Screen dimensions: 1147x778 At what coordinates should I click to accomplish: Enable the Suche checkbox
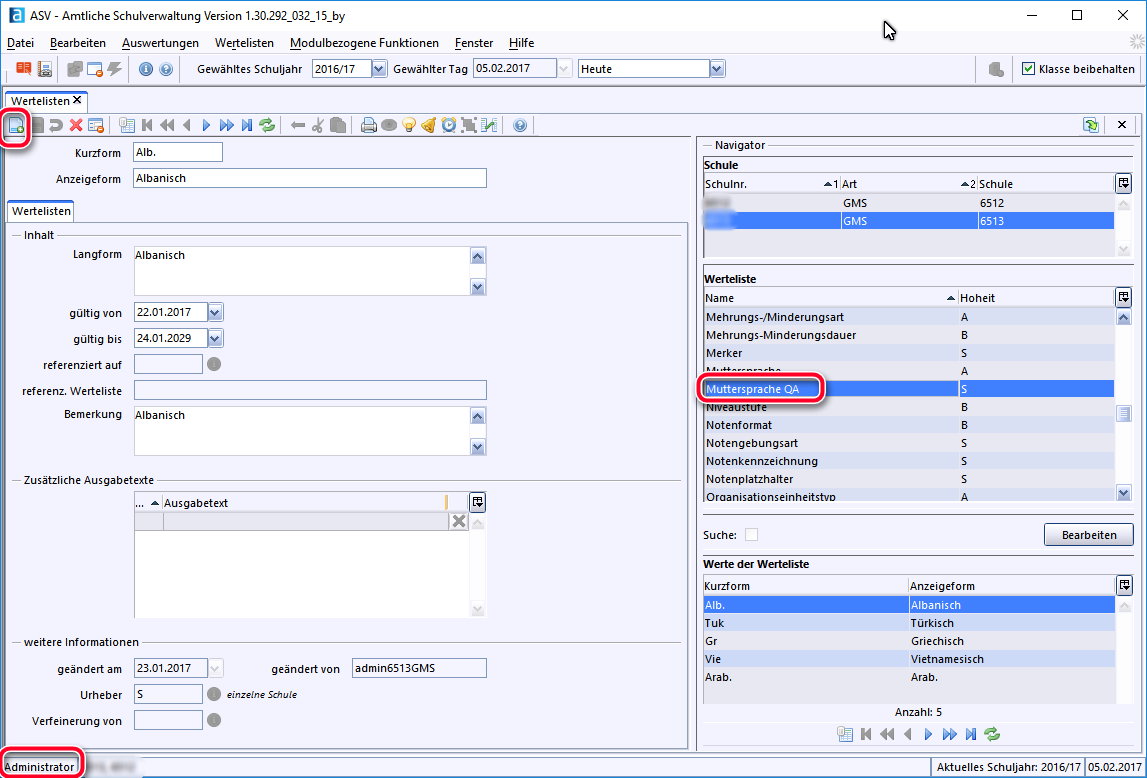(x=751, y=535)
